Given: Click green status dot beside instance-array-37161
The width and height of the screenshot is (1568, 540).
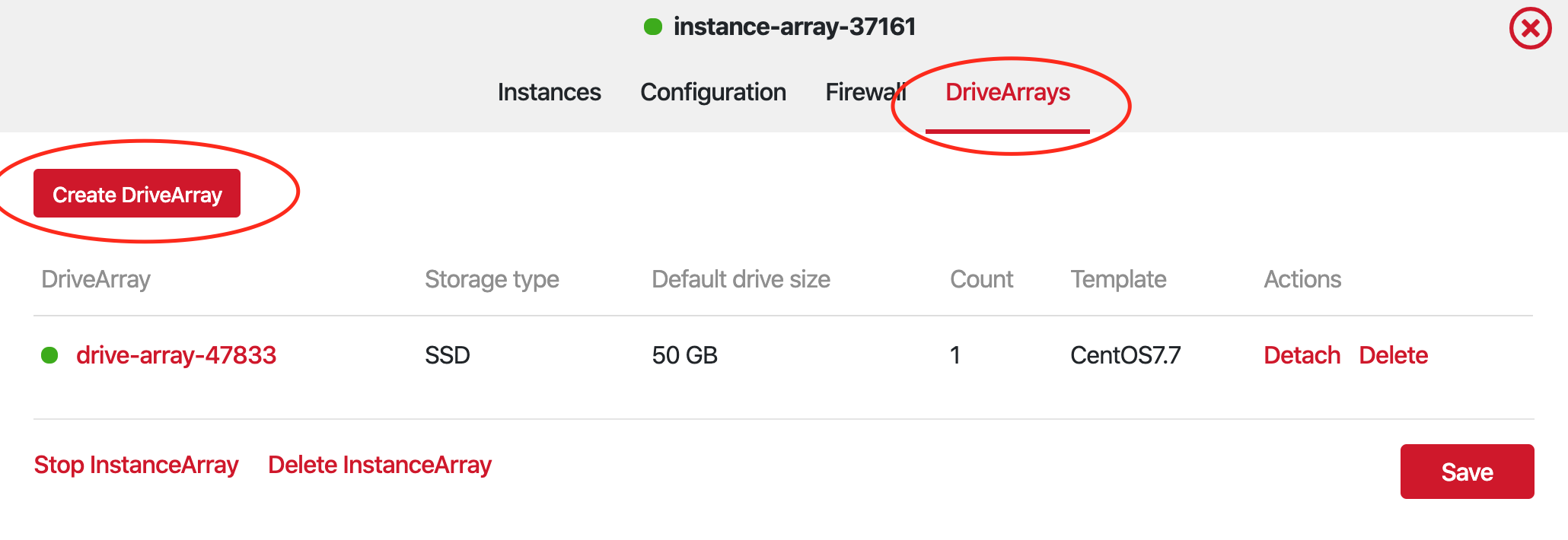Looking at the screenshot, I should (x=652, y=27).
